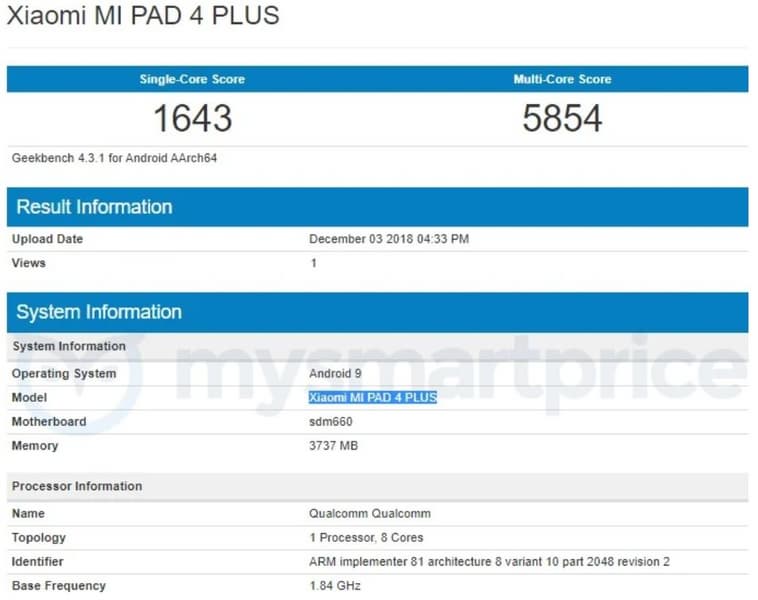This screenshot has height=600, width=758.
Task: Click the 'ARM implementer 81 architecture 8' identifier value
Action: pos(489,562)
